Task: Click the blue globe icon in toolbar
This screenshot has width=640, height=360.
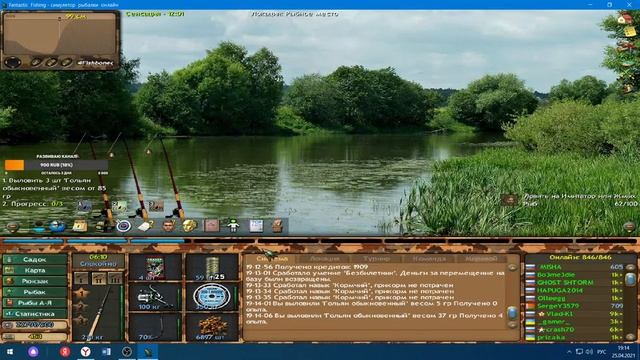Action: pos(57,226)
